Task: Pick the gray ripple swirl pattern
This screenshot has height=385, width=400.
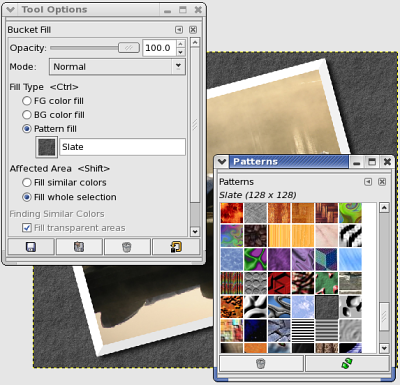Action: [x=350, y=330]
